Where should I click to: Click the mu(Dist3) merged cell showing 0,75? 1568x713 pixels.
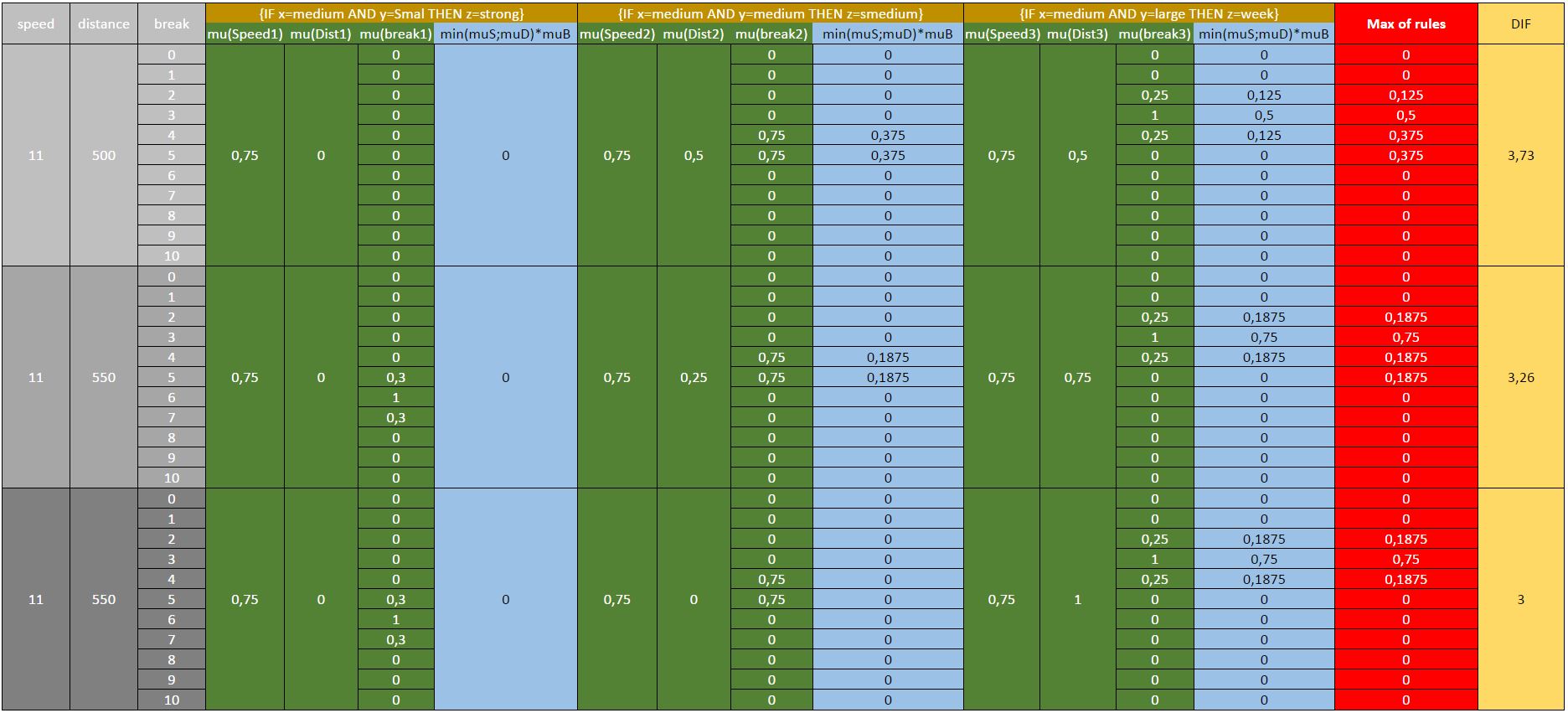(x=1077, y=377)
